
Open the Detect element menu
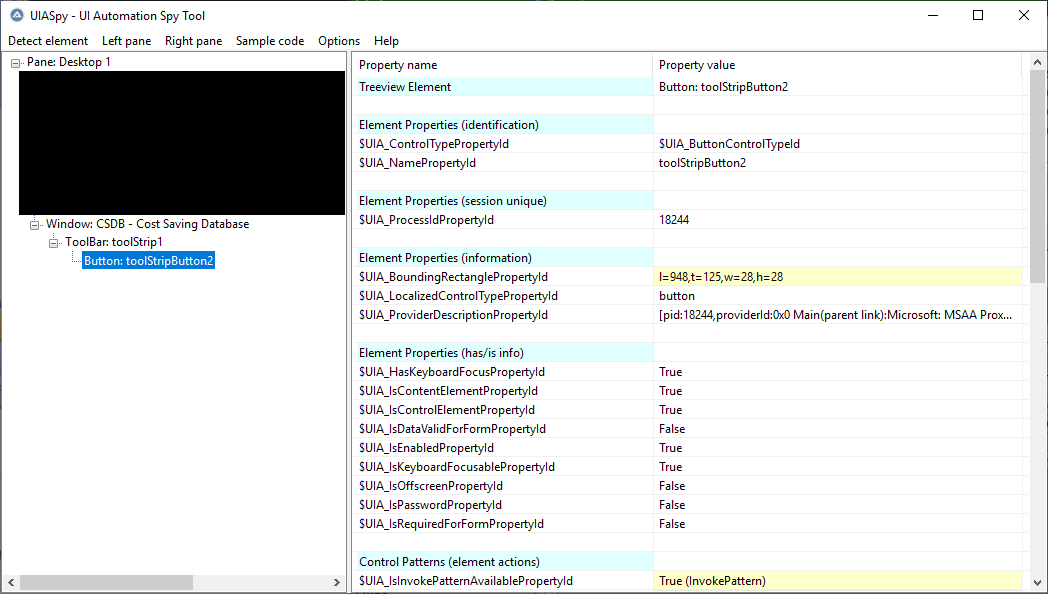tap(48, 41)
